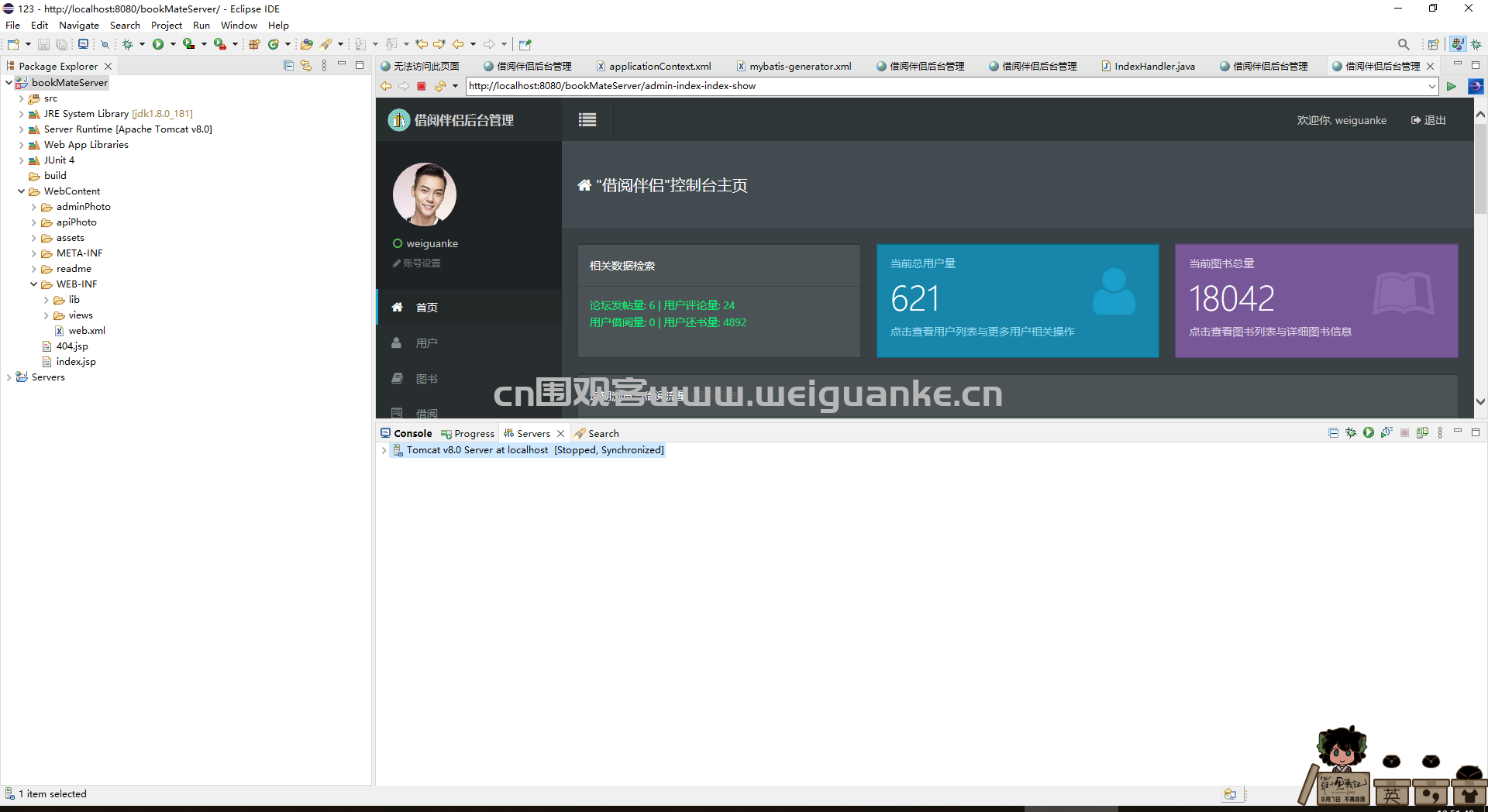Open the Console view tab
Viewport: 1488px width, 812px height.
[406, 433]
